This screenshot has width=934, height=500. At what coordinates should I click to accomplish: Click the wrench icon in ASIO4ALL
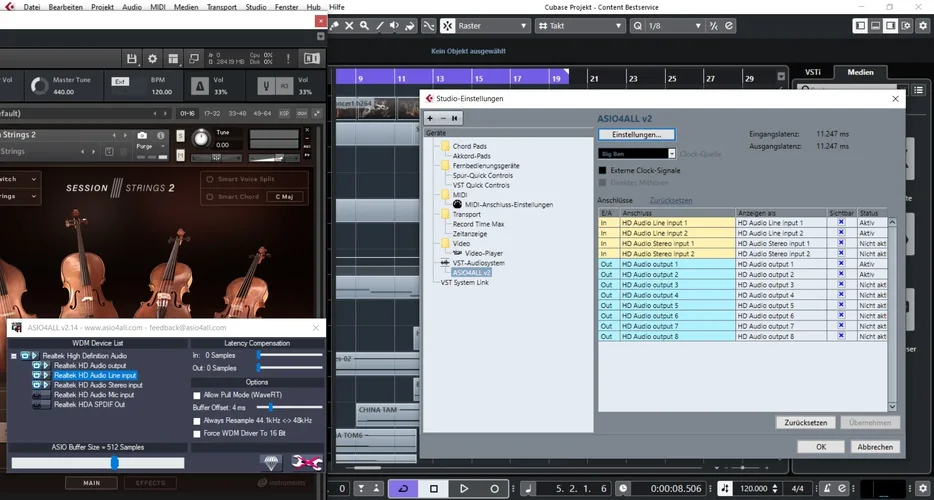(305, 461)
